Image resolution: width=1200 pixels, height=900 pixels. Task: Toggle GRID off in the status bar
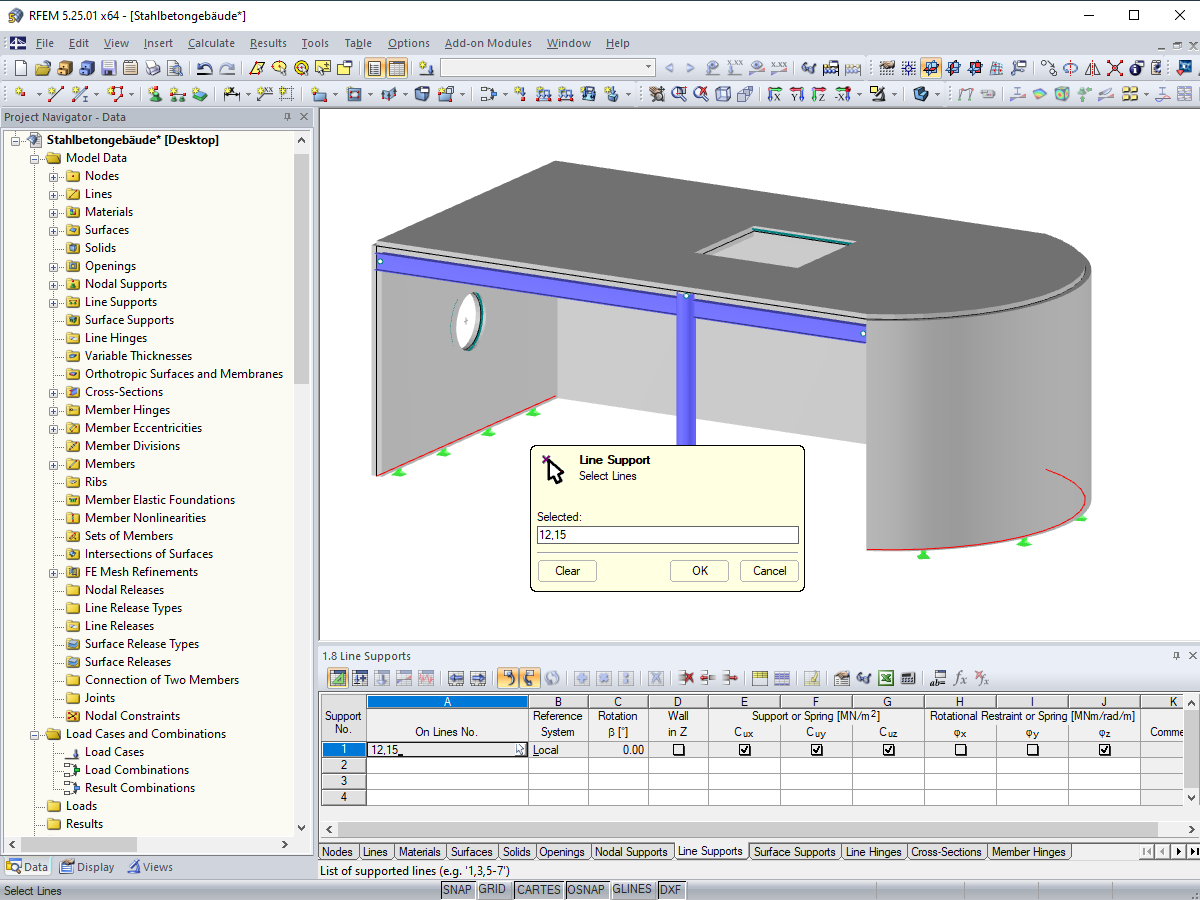[x=492, y=889]
